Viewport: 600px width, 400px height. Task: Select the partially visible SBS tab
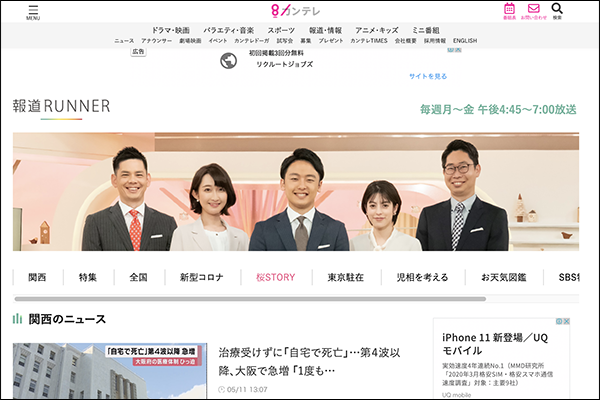pos(569,277)
